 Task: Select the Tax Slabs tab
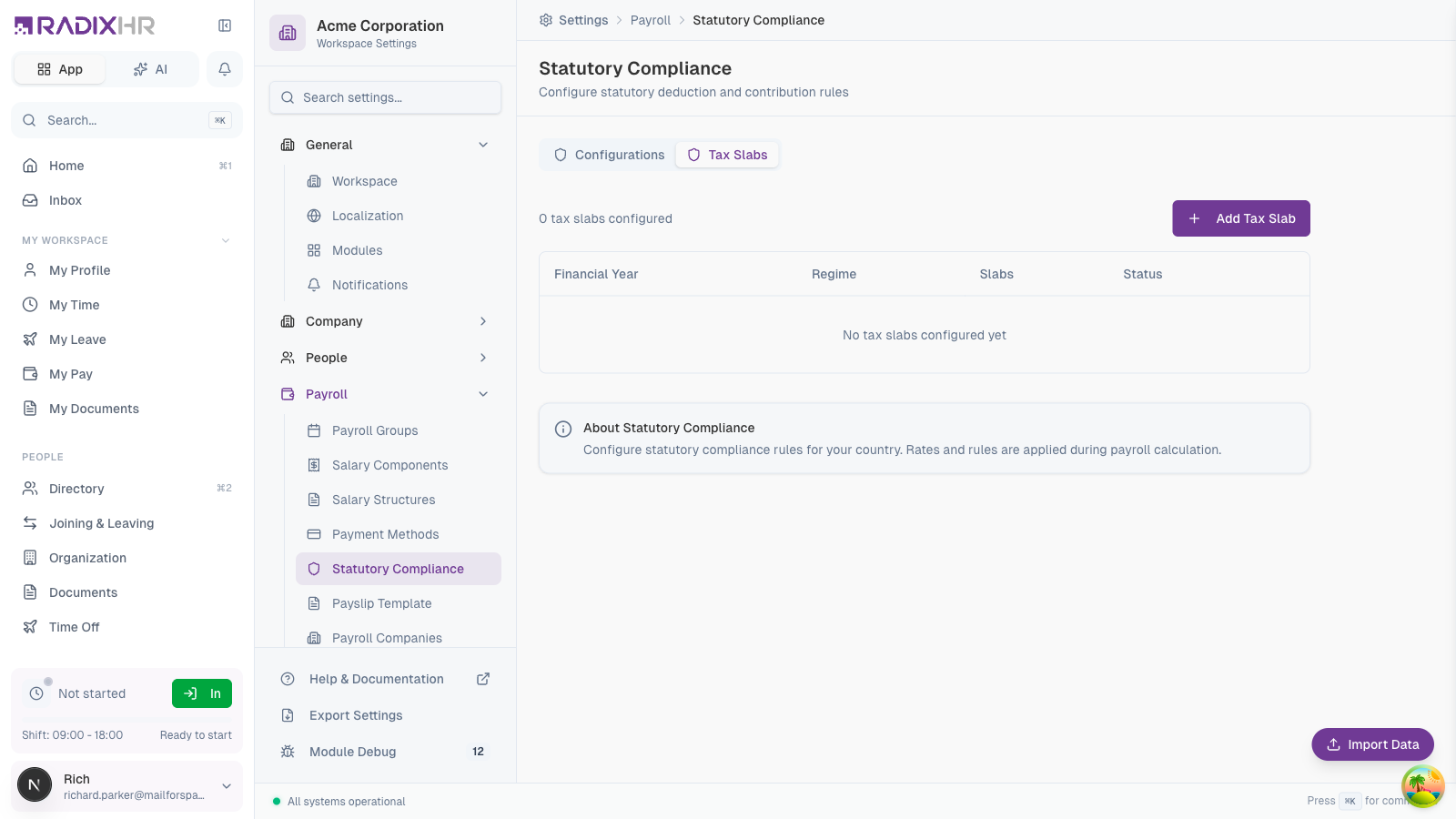[x=727, y=155]
